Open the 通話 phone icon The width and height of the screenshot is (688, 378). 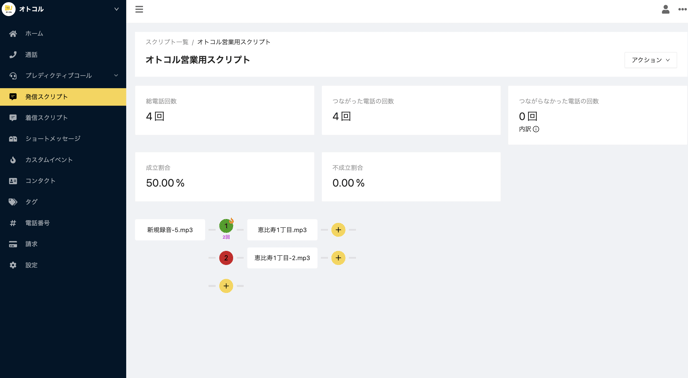[x=13, y=55]
